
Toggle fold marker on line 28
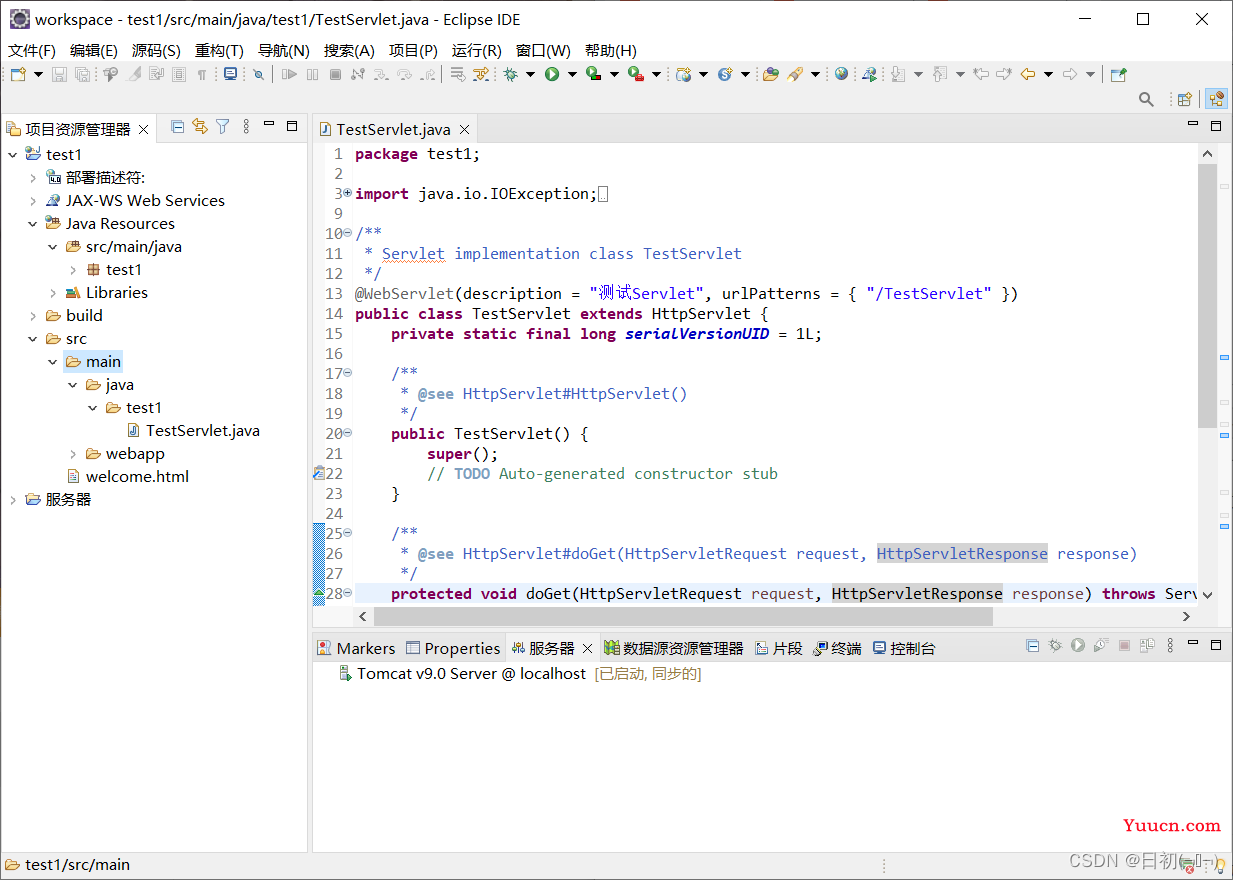pyautogui.click(x=347, y=593)
